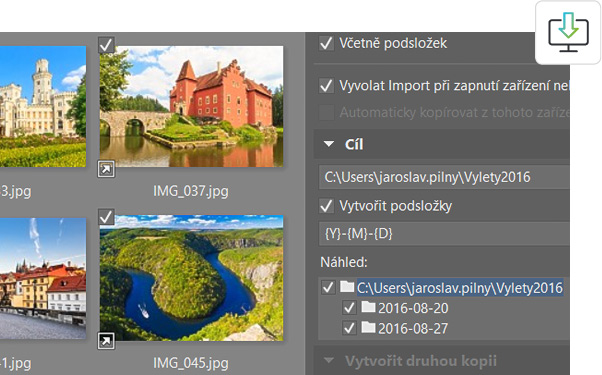Uncheck the 2016-08-20 folder checkbox

coord(349,308)
